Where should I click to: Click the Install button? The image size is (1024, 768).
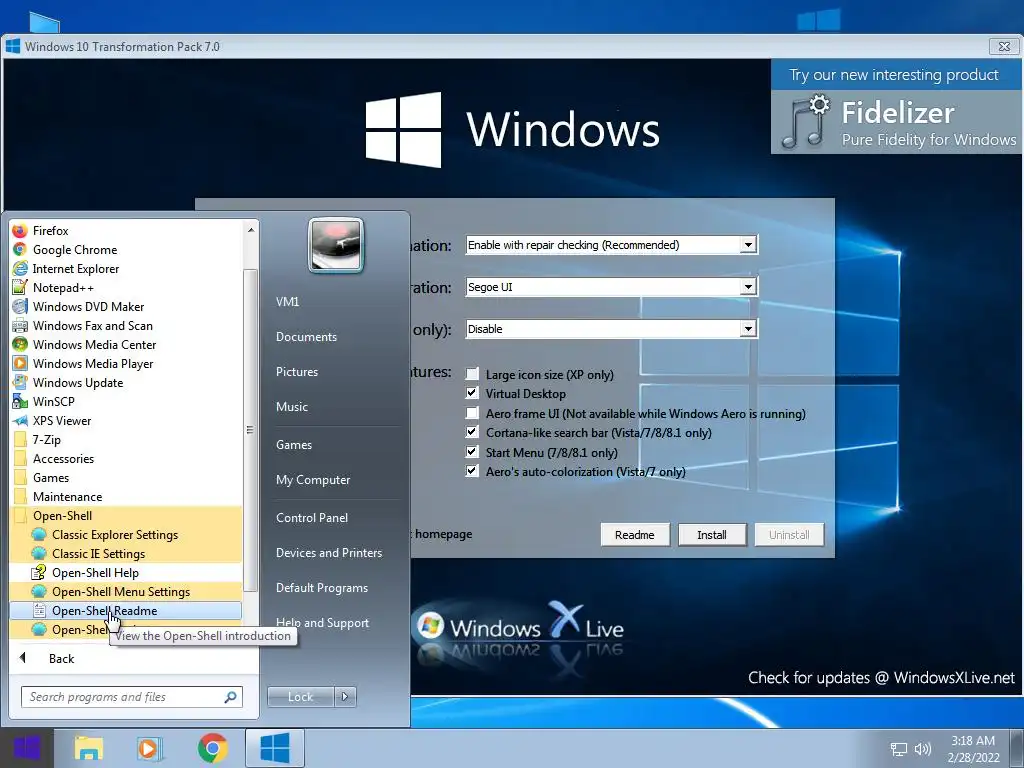click(712, 535)
